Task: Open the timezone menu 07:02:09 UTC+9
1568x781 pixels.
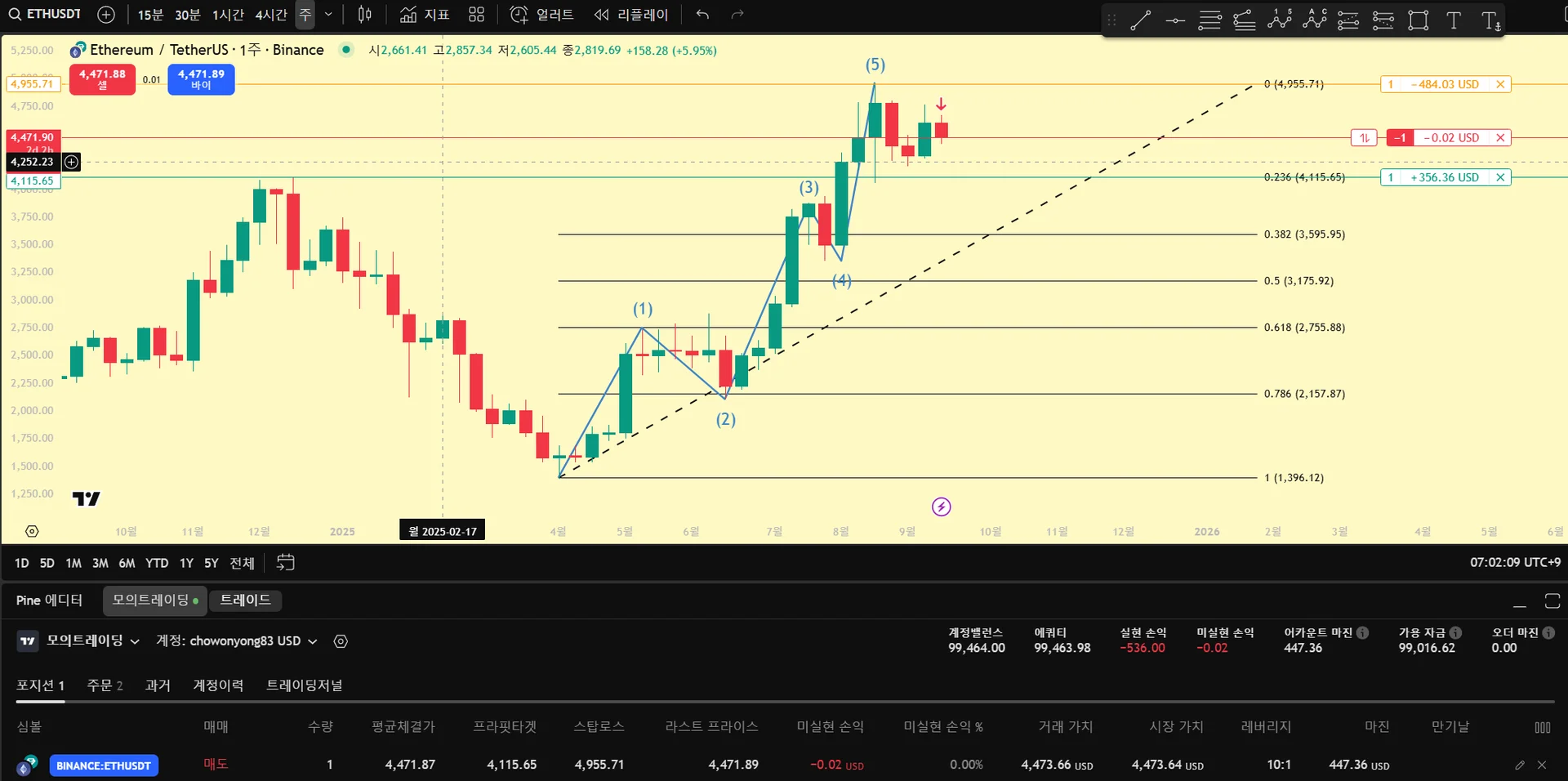Action: click(1515, 563)
